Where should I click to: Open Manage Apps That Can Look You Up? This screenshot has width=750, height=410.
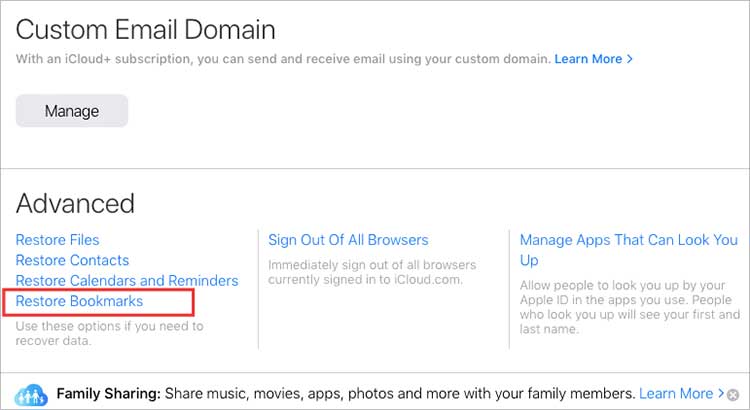tap(629, 250)
